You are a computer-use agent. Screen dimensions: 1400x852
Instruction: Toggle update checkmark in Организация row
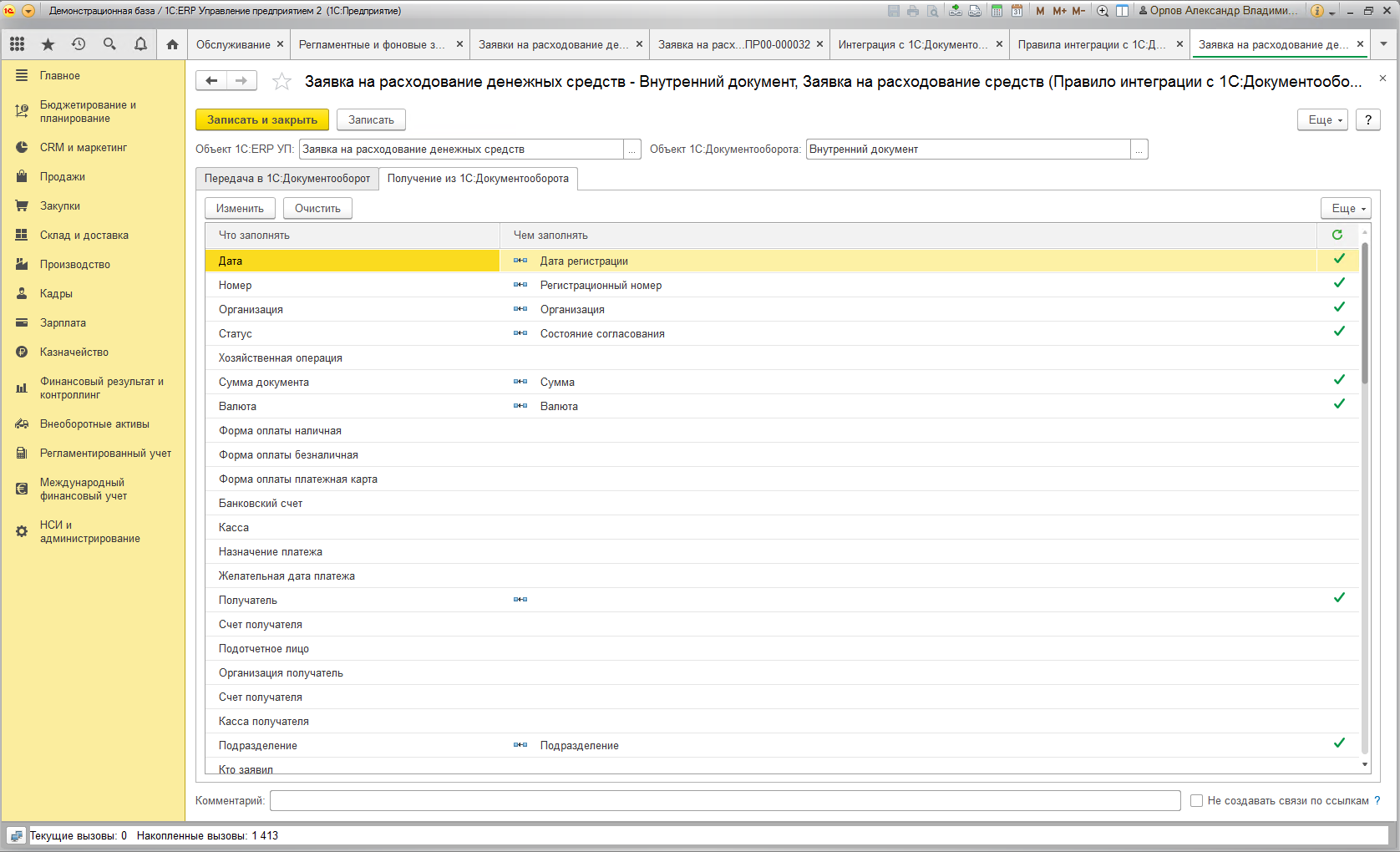click(x=1339, y=307)
